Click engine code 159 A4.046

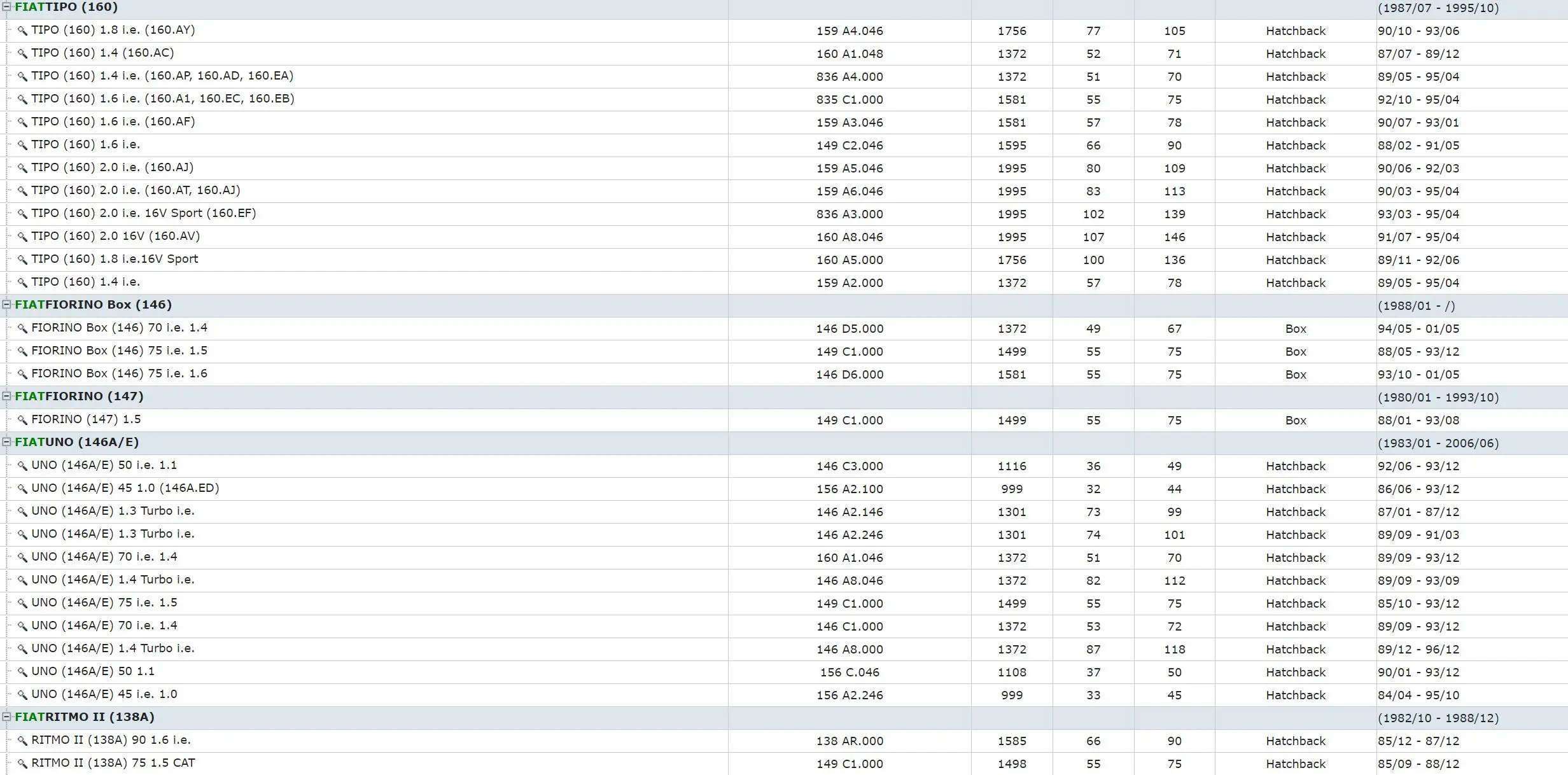click(850, 31)
